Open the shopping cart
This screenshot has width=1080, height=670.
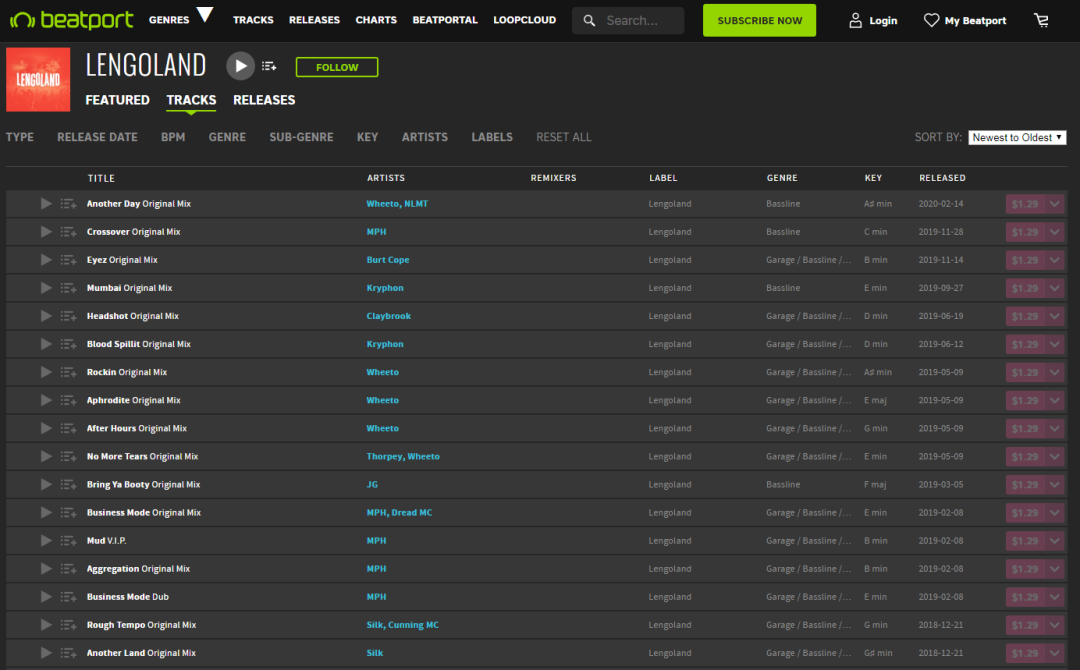pos(1041,21)
